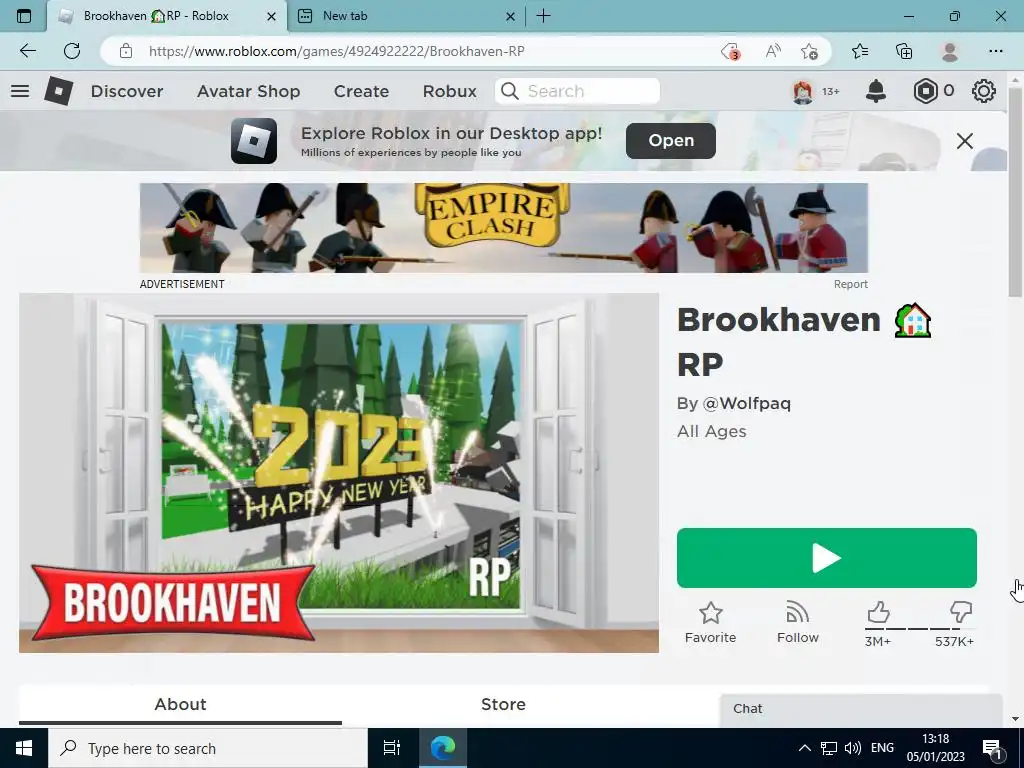
Task: Click the Favorite star icon
Action: point(711,613)
